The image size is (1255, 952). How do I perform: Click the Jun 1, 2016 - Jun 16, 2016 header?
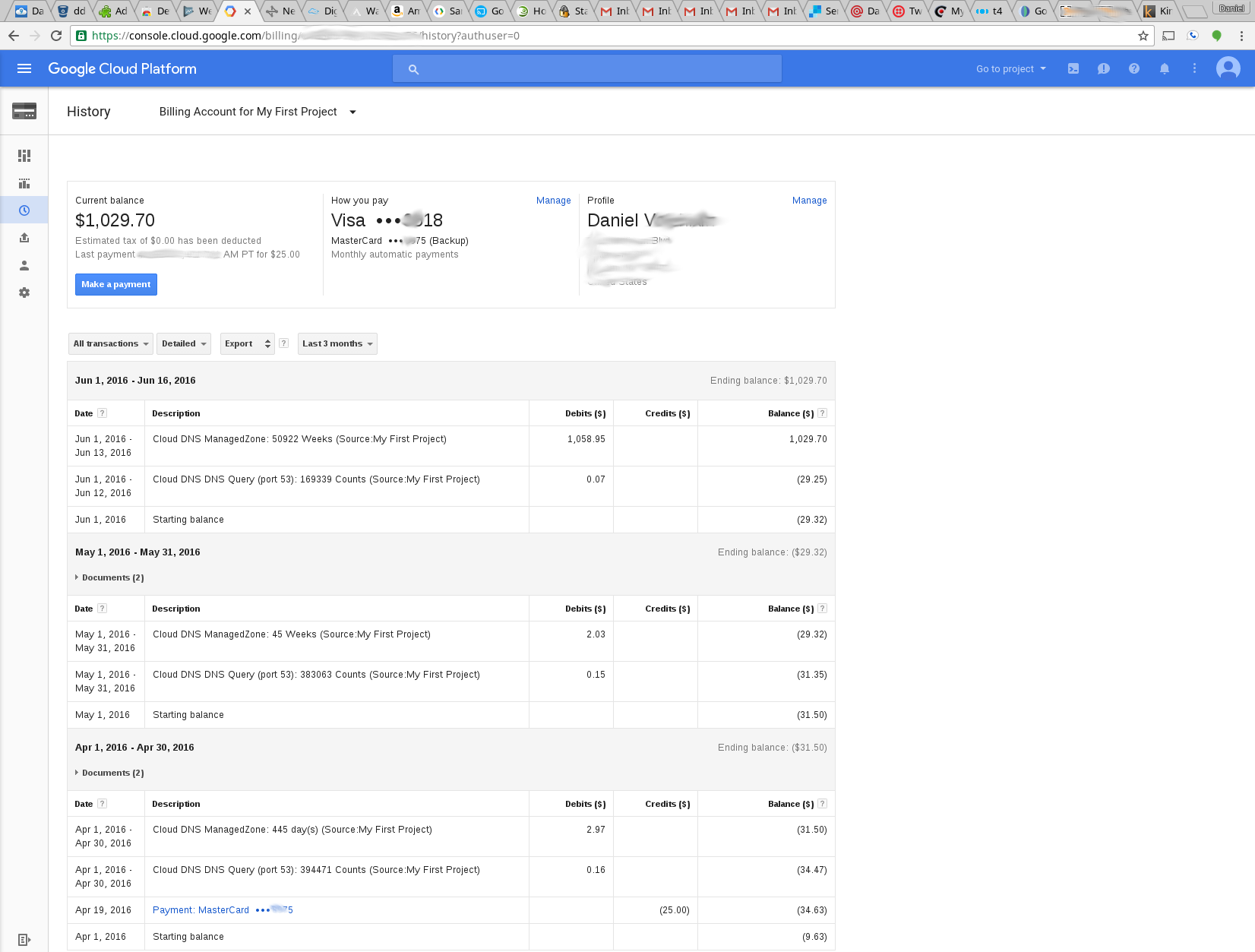coord(135,381)
